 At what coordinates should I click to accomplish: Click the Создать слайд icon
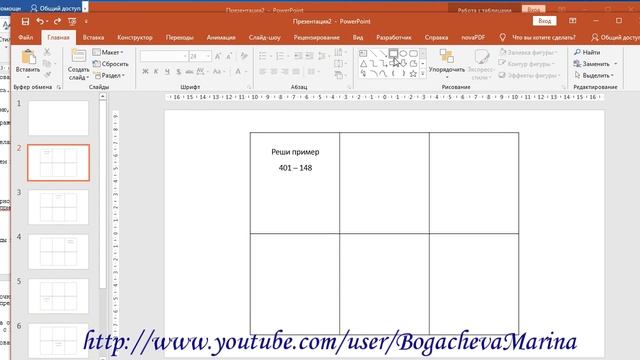78,56
